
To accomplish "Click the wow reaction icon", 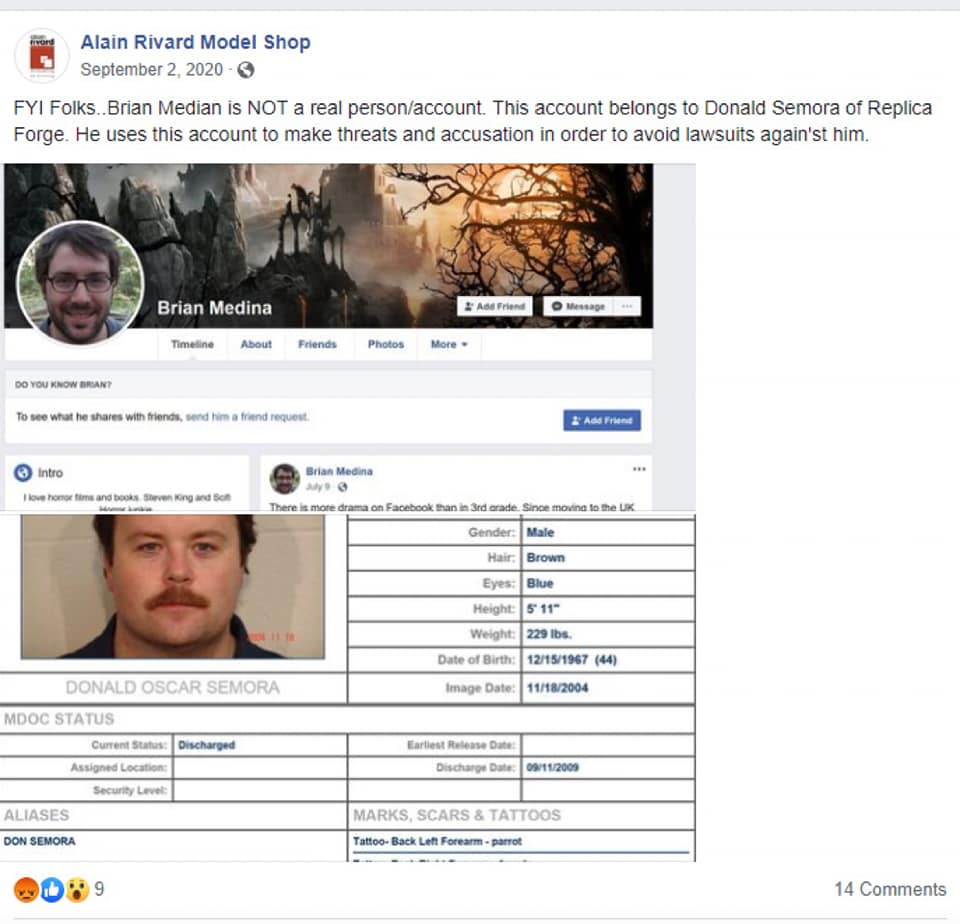I will tap(78, 890).
